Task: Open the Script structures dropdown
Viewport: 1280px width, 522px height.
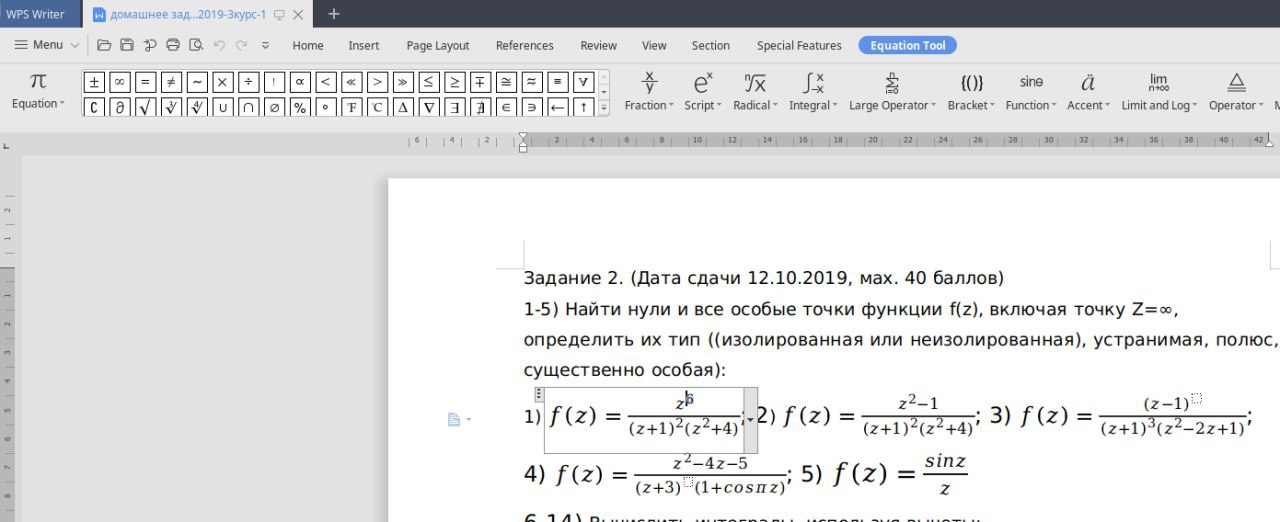Action: [702, 91]
